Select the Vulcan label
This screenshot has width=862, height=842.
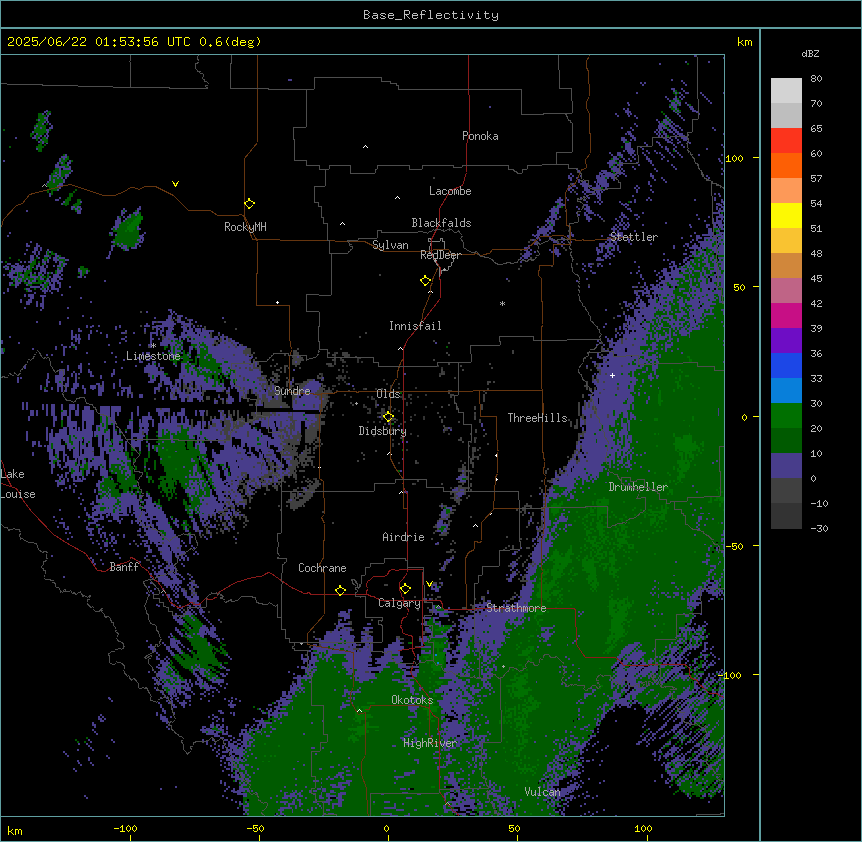point(543,792)
